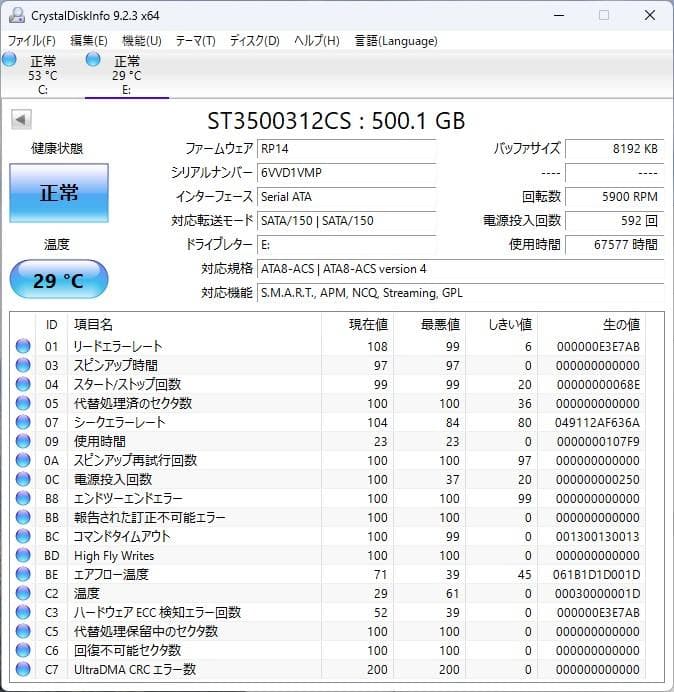Click status icon for BB 報告された訂正不可能エラー

click(23, 517)
